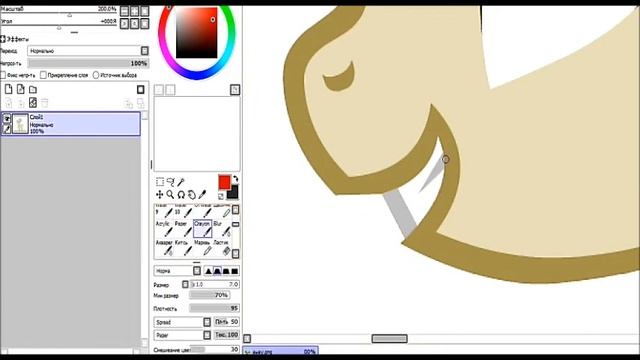Viewport: 640px width, 360px height.
Task: Click the zoom in plus button
Action: [134, 11]
